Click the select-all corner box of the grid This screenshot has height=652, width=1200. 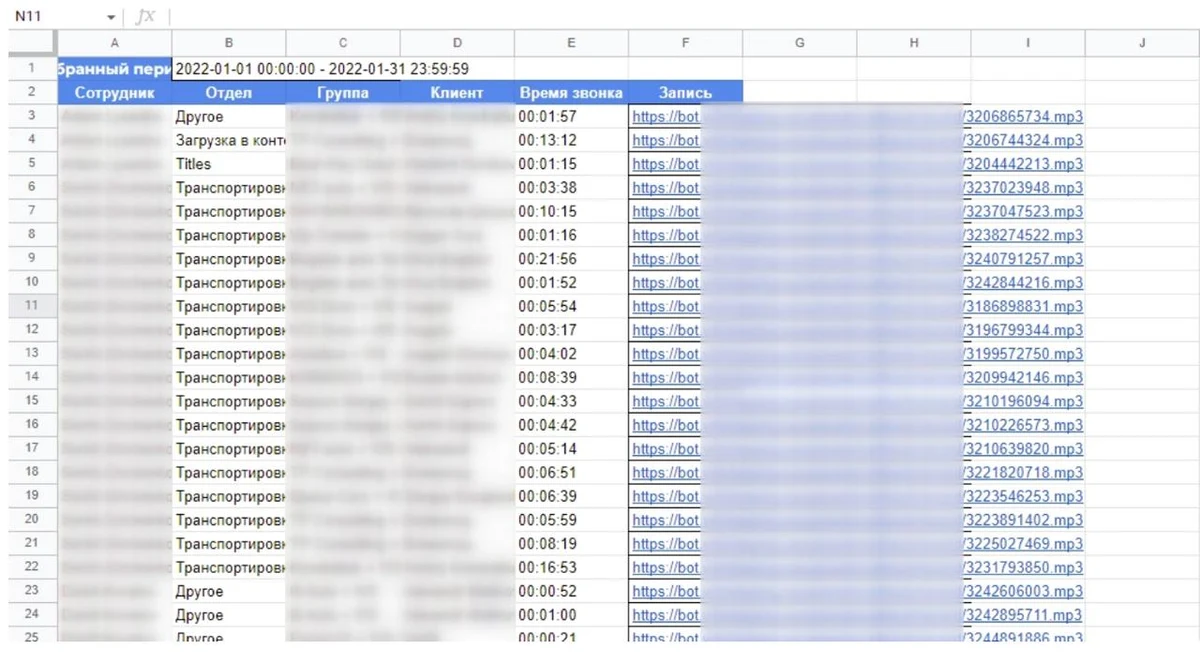[x=32, y=43]
